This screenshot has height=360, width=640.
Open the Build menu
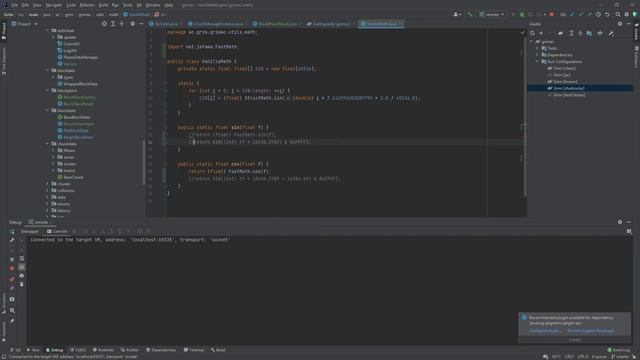[103, 5]
